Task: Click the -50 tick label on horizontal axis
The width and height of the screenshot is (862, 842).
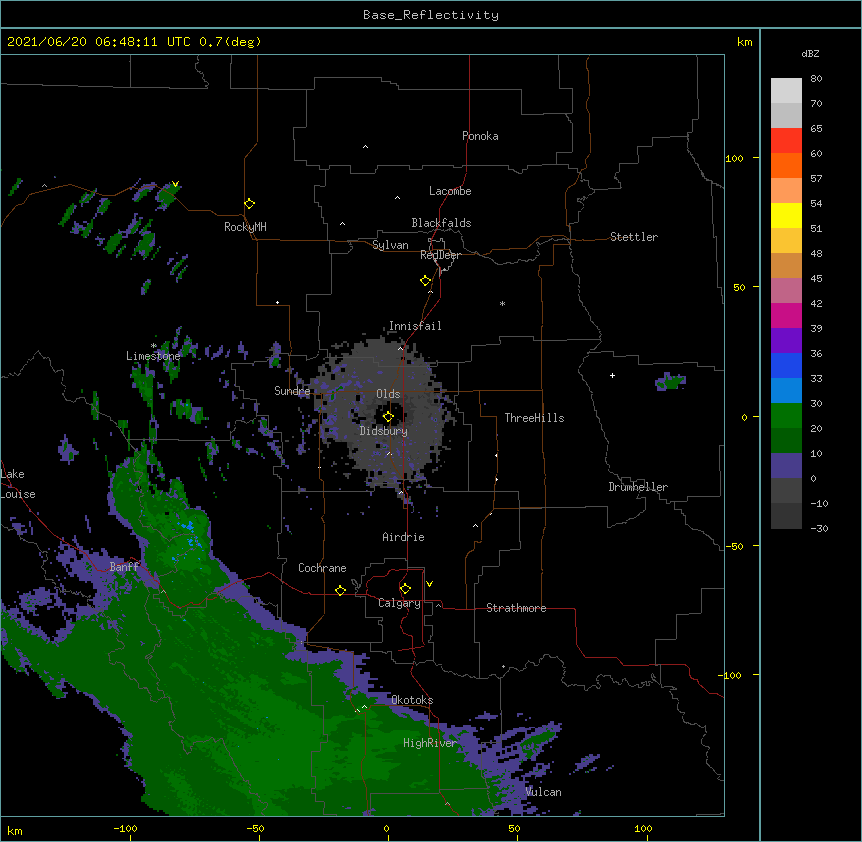Action: pos(255,828)
